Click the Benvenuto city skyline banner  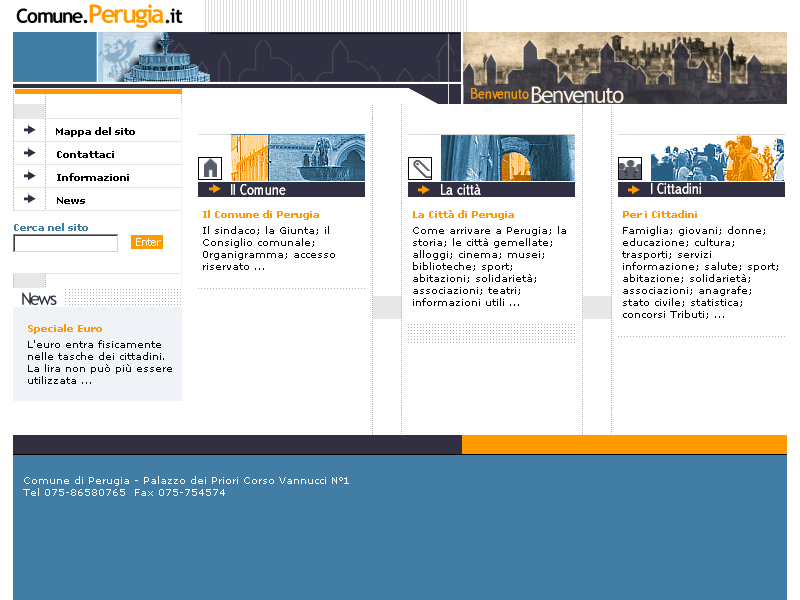click(625, 68)
